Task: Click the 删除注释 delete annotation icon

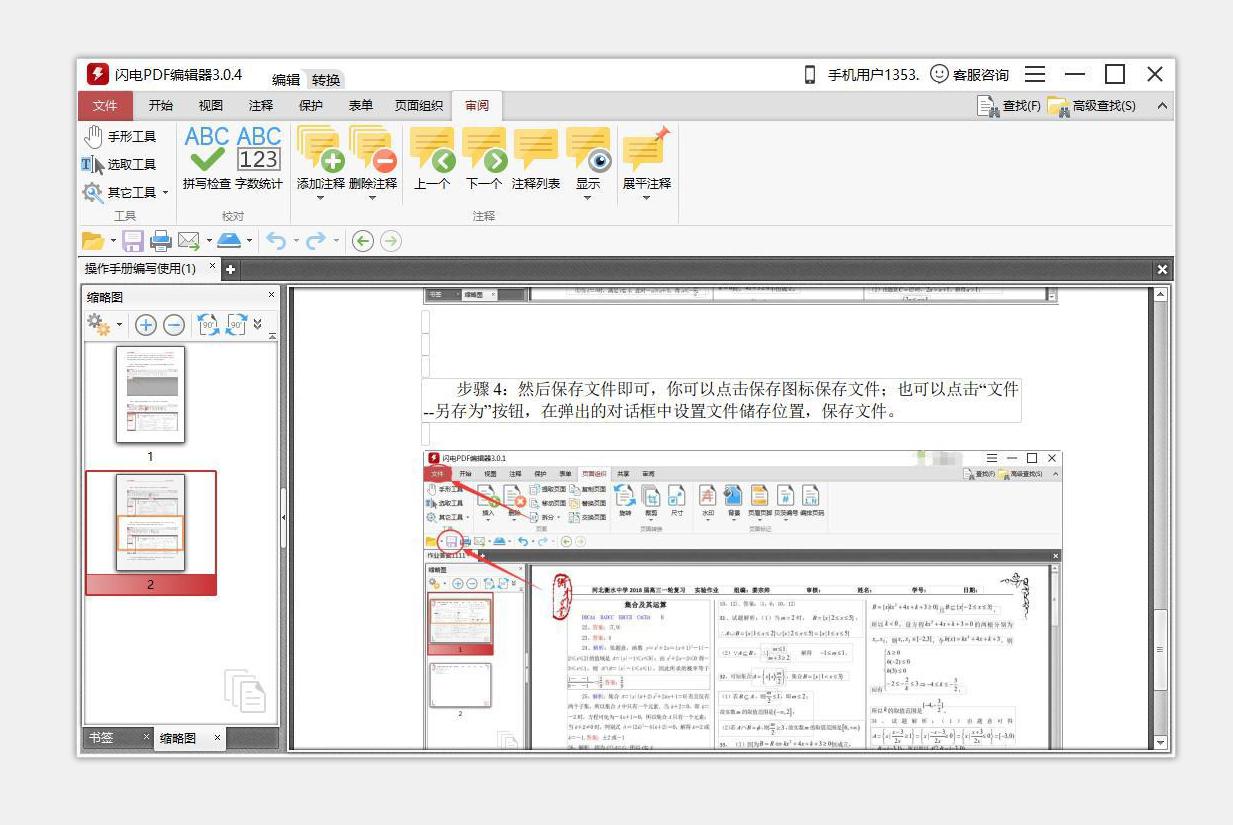Action: (x=373, y=149)
